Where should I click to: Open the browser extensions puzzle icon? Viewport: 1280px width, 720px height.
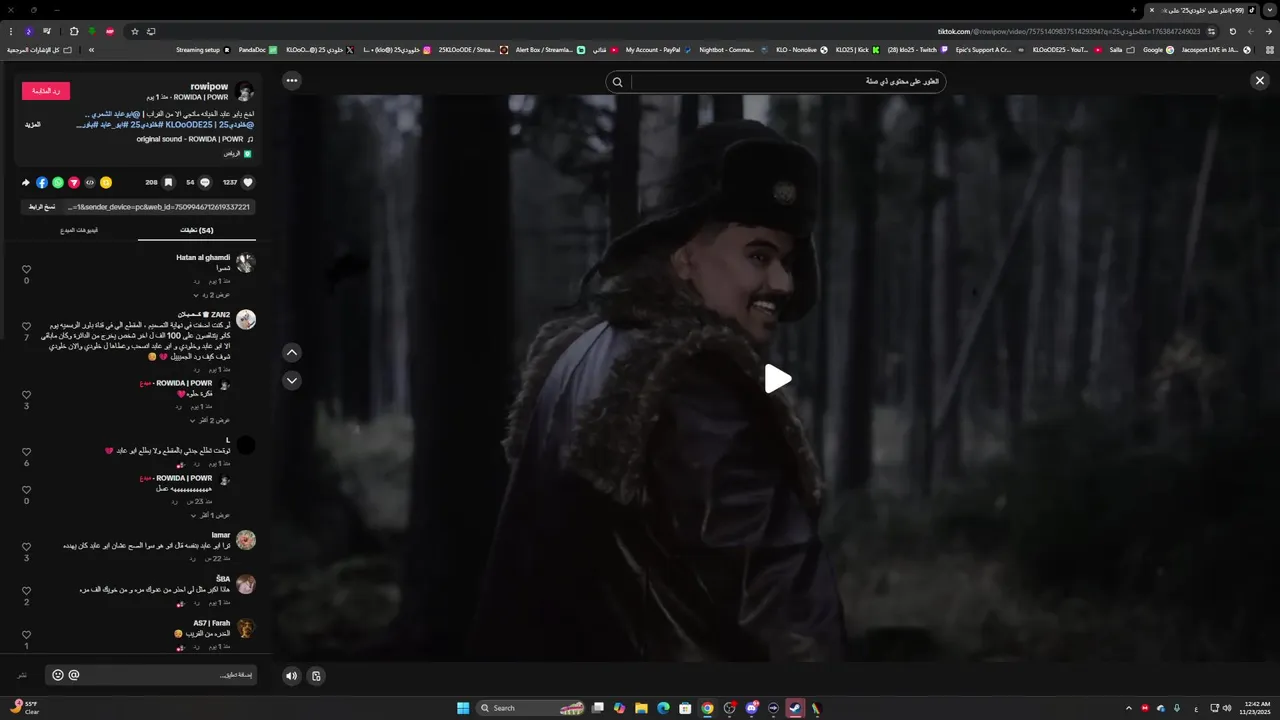pos(74,31)
